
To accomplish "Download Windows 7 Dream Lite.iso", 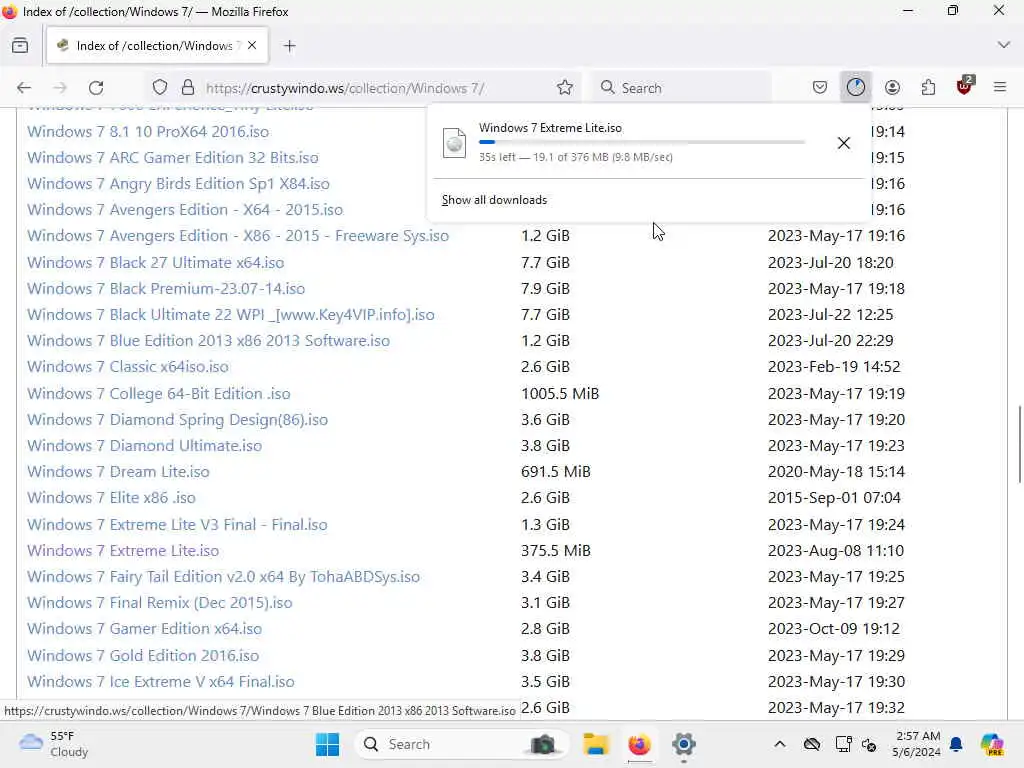I will (118, 472).
